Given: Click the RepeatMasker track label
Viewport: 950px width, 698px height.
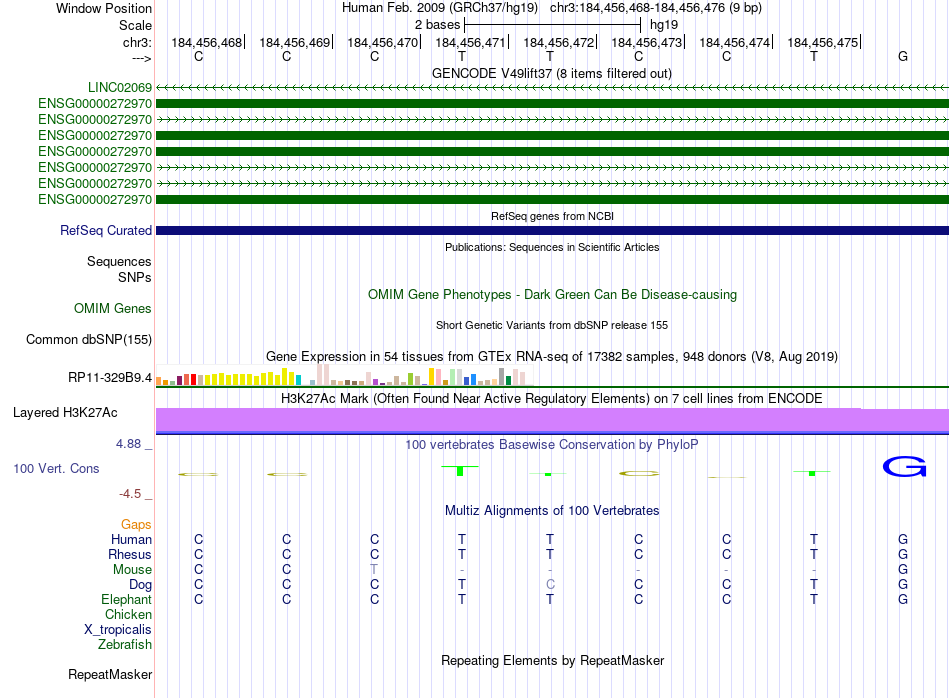Looking at the screenshot, I should click(x=110, y=674).
